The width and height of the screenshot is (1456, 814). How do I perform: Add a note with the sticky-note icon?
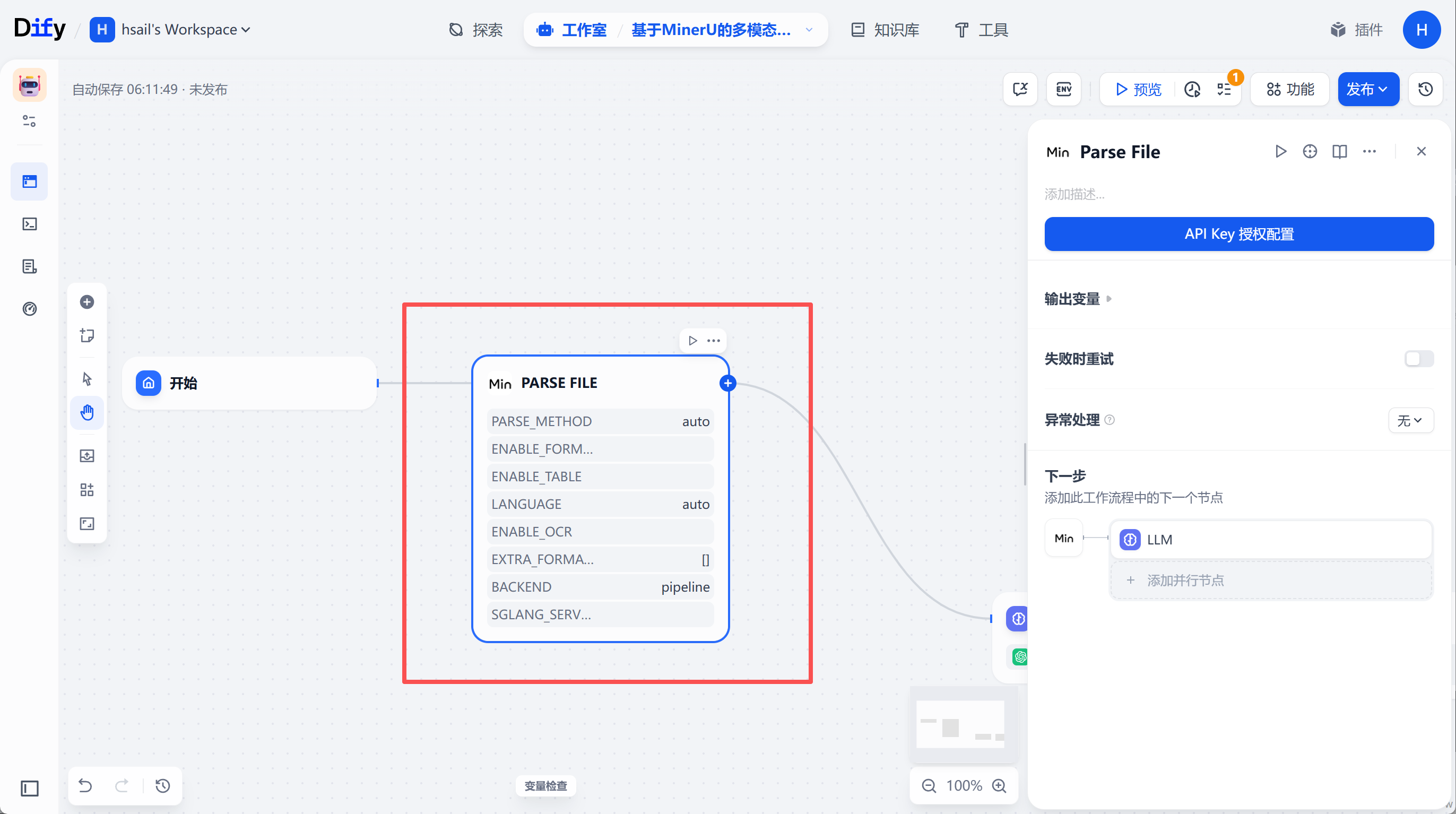(x=87, y=335)
